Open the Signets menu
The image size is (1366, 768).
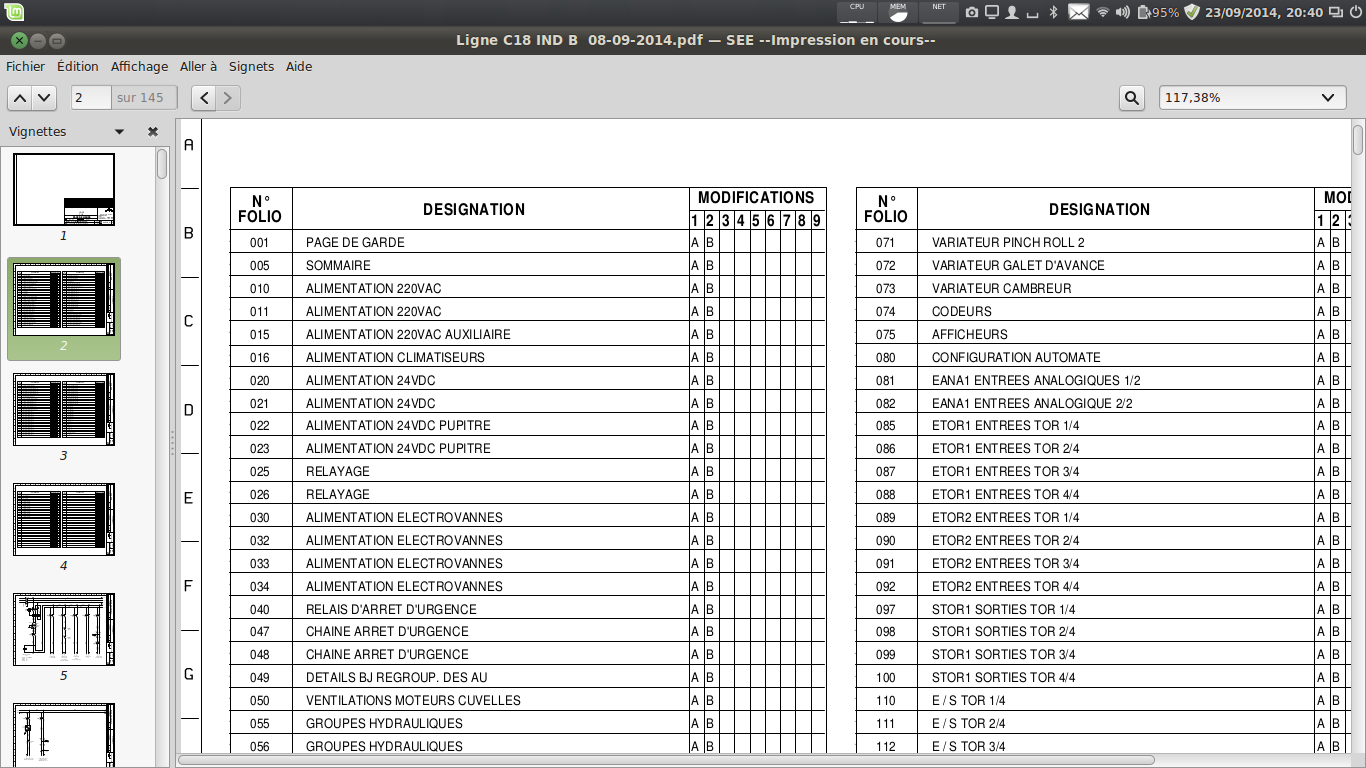pos(251,66)
